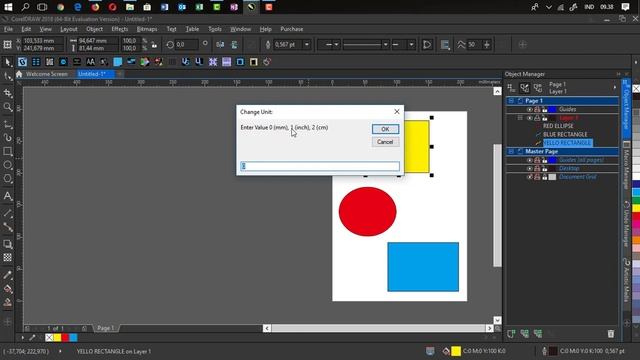
Task: Click Cancel in Change Unit dialog
Action: click(385, 142)
